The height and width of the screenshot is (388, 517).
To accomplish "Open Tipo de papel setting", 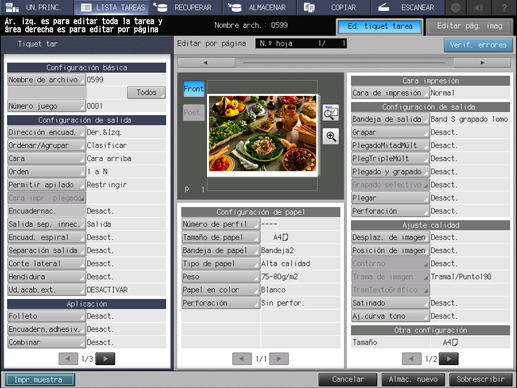I will (221, 263).
